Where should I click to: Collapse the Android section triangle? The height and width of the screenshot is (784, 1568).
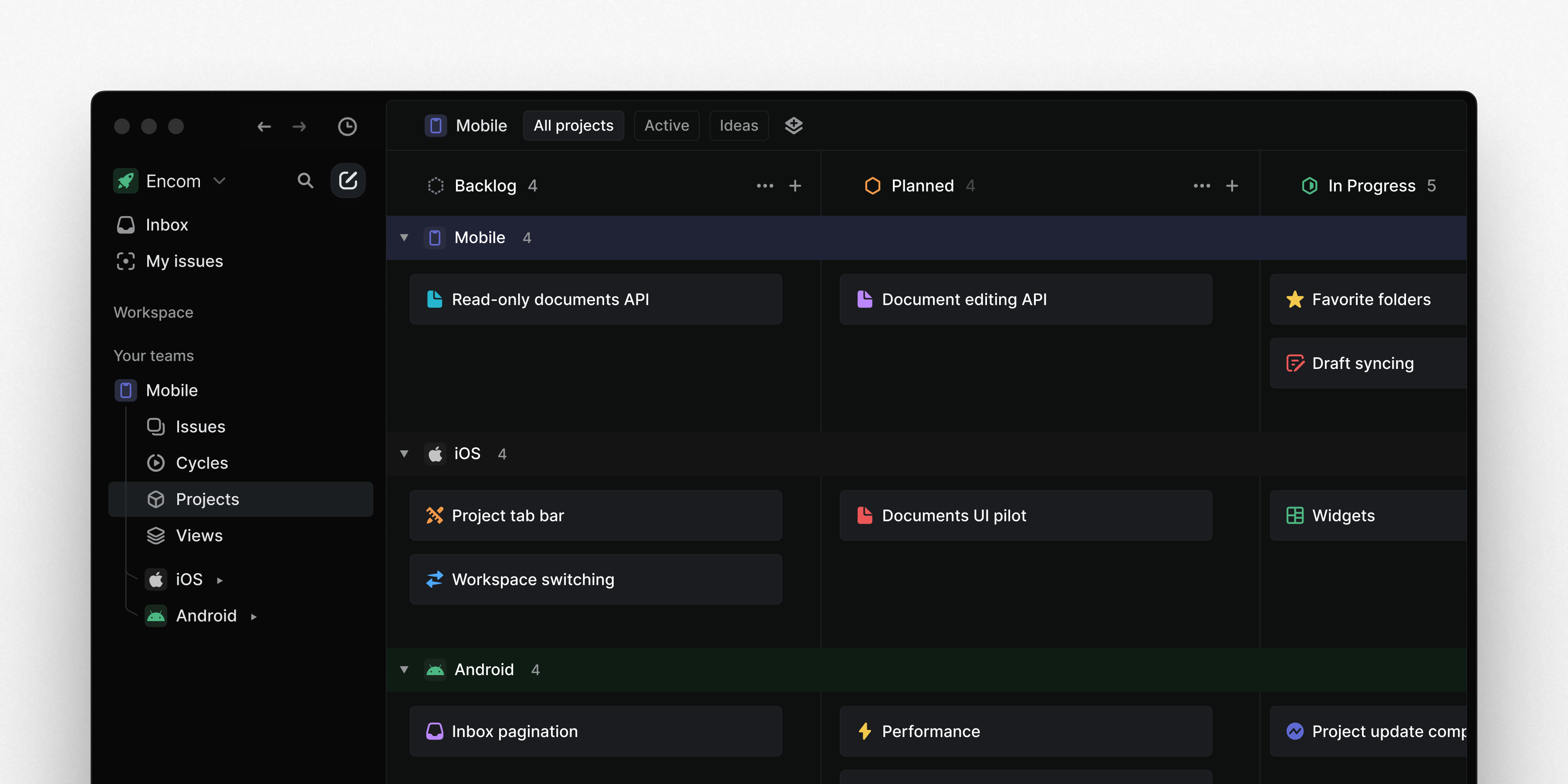(x=404, y=669)
